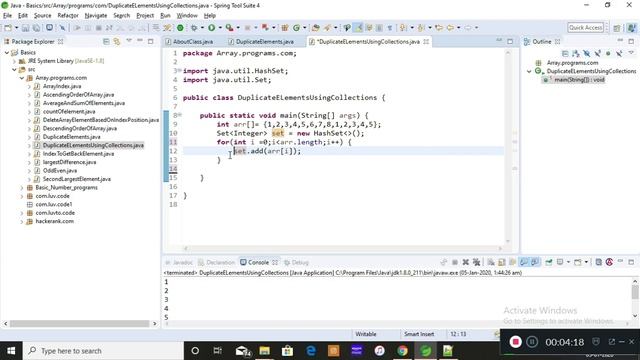Toggle Hide Non-Public Members in the Outline

point(608,53)
